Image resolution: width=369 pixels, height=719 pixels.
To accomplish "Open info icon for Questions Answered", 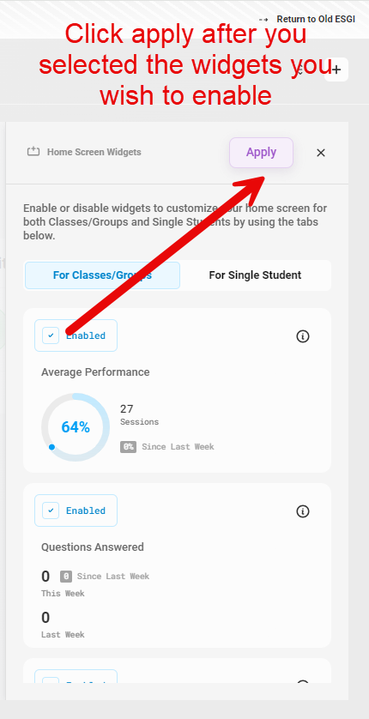I will [x=303, y=511].
